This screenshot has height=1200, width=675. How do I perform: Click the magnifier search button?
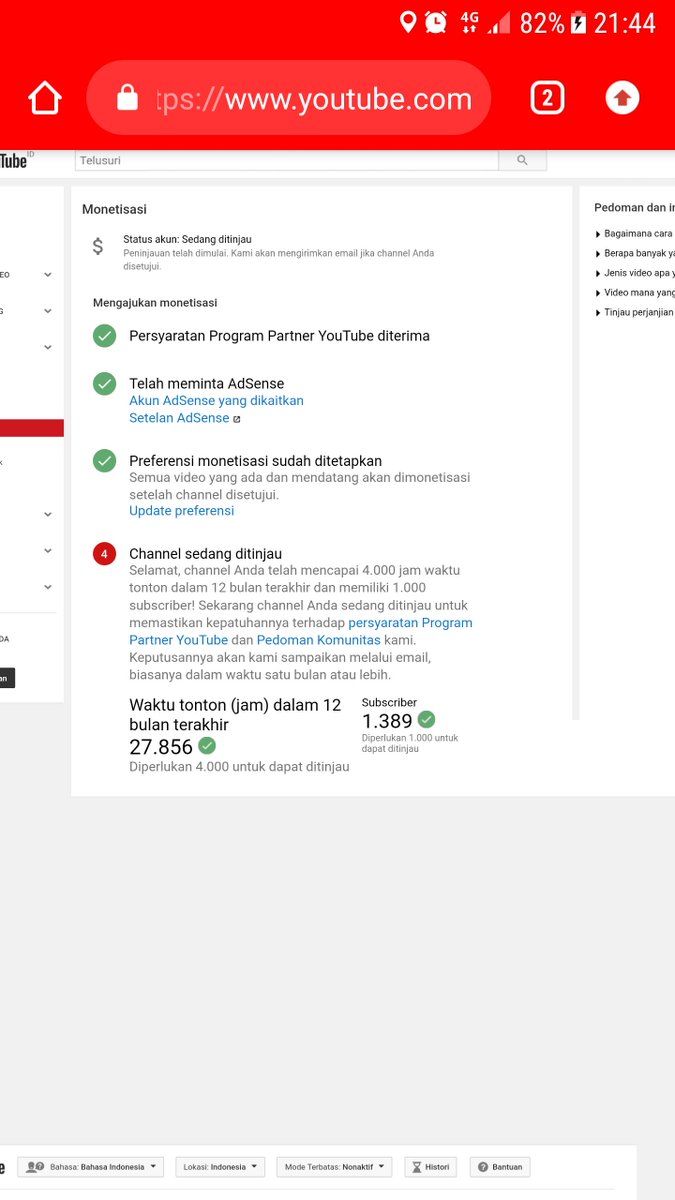(x=522, y=160)
